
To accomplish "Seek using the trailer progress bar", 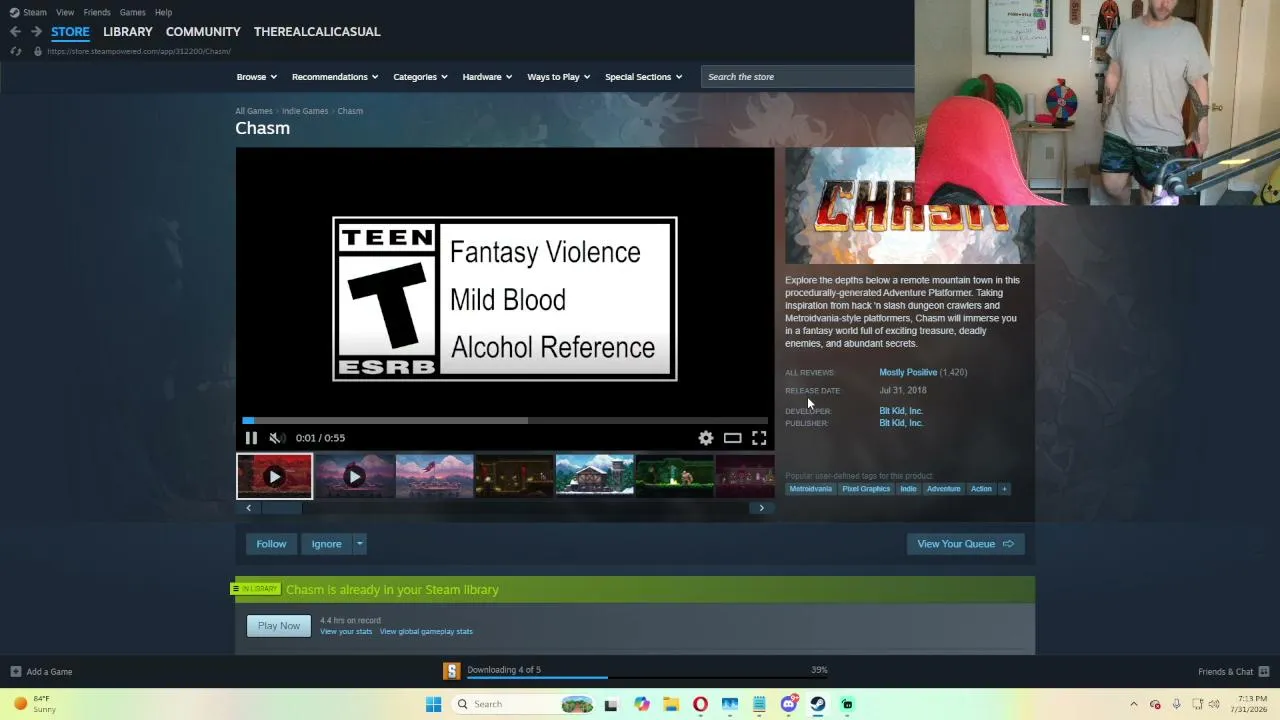I will [x=505, y=421].
